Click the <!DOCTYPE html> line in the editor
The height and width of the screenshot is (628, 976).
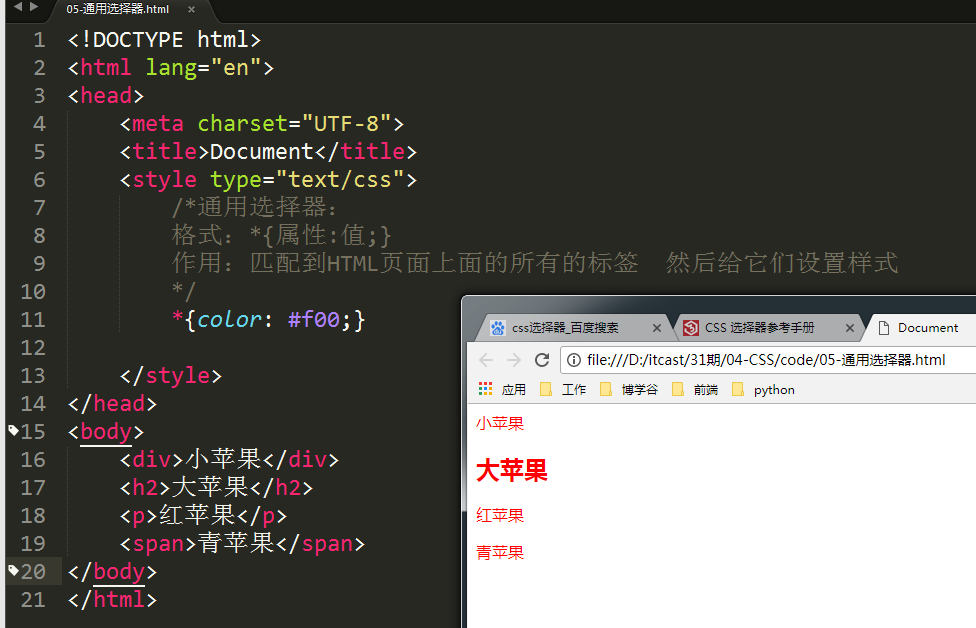[x=164, y=40]
